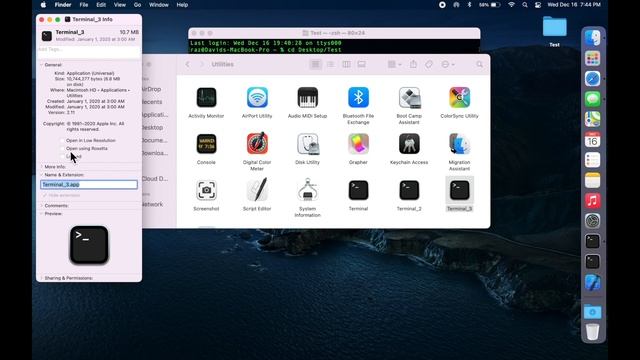Open the Help menu

click(182, 5)
